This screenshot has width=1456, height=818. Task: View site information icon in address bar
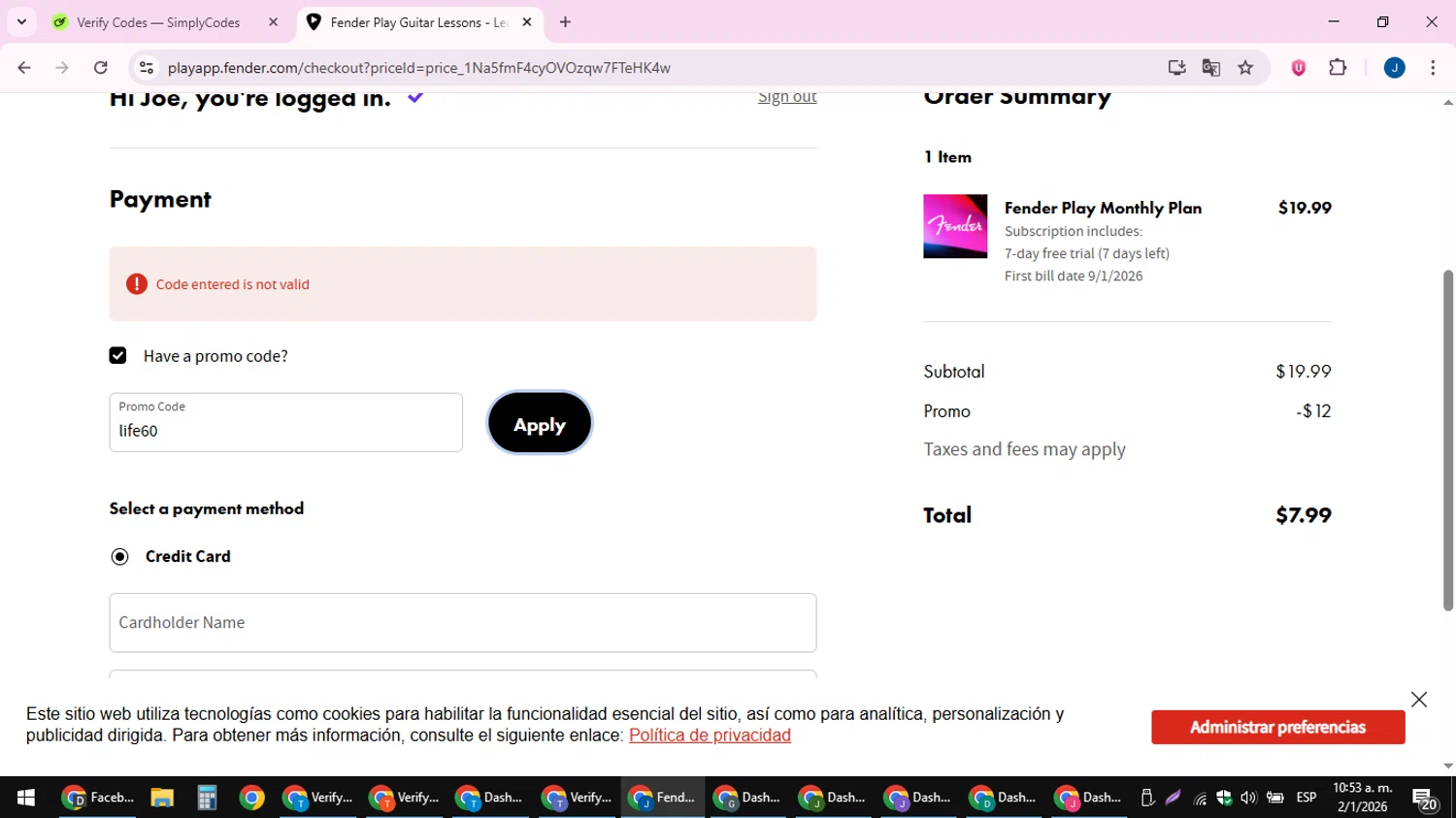(147, 68)
